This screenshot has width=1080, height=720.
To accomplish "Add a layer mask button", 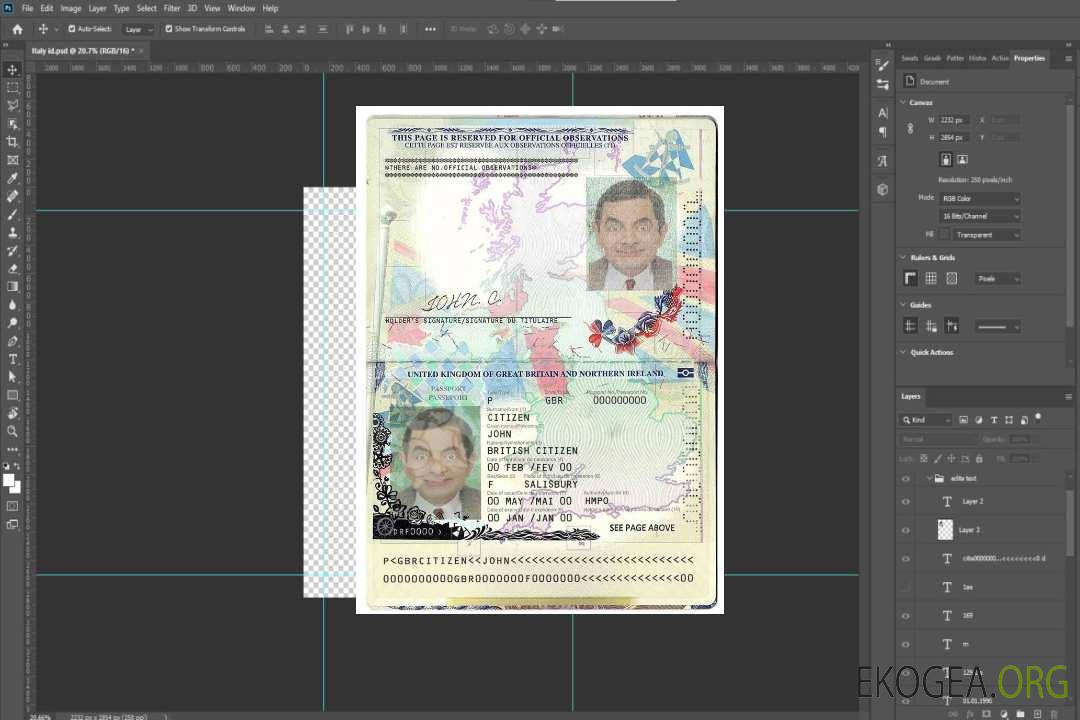I will click(x=986, y=714).
